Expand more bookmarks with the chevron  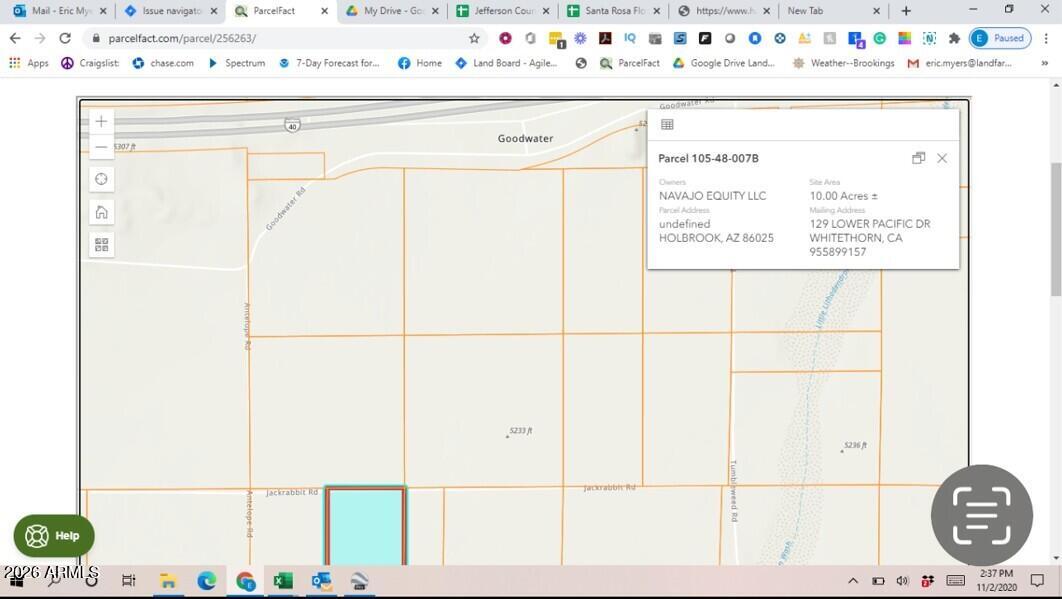click(x=1043, y=62)
